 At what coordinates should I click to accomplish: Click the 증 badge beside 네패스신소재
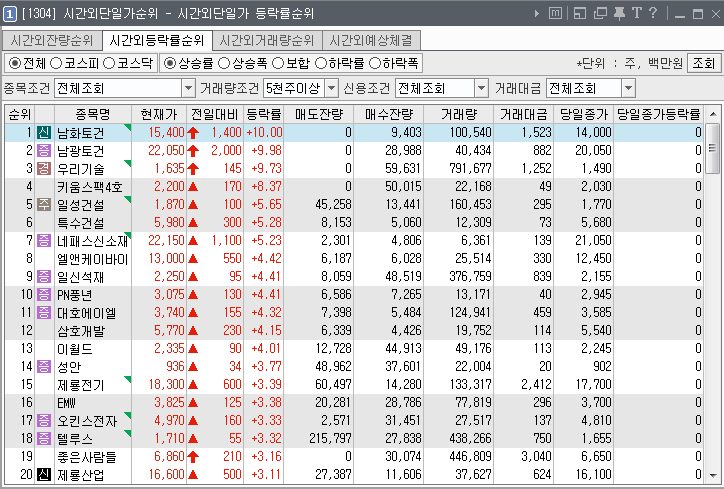tap(44, 241)
